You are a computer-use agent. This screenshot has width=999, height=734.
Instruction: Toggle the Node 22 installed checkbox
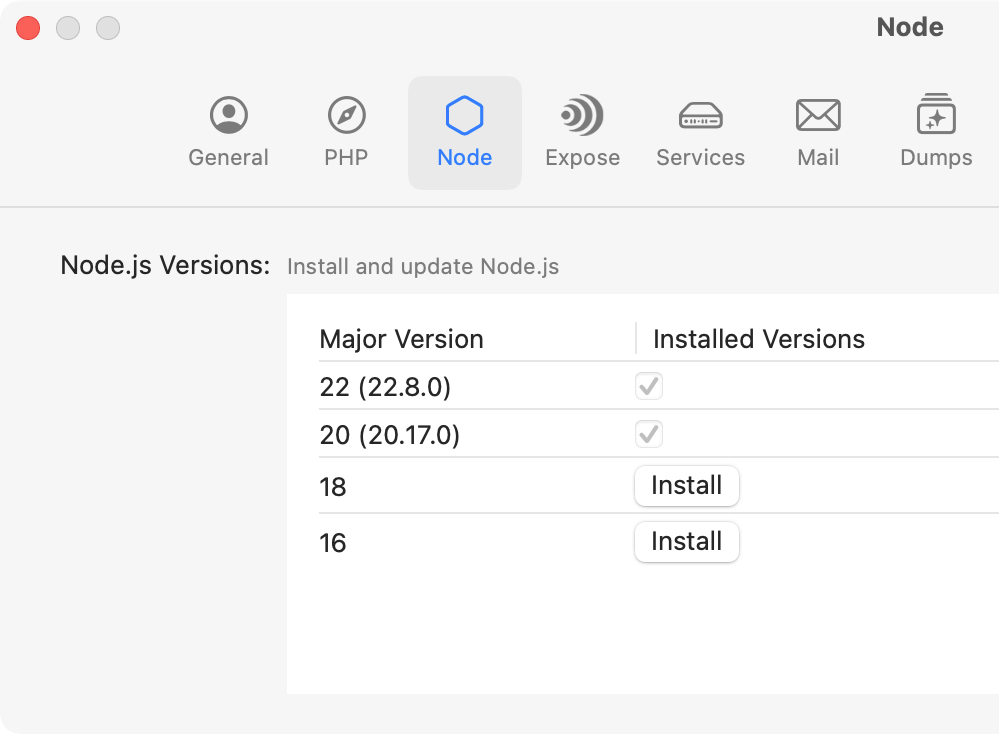[649, 386]
